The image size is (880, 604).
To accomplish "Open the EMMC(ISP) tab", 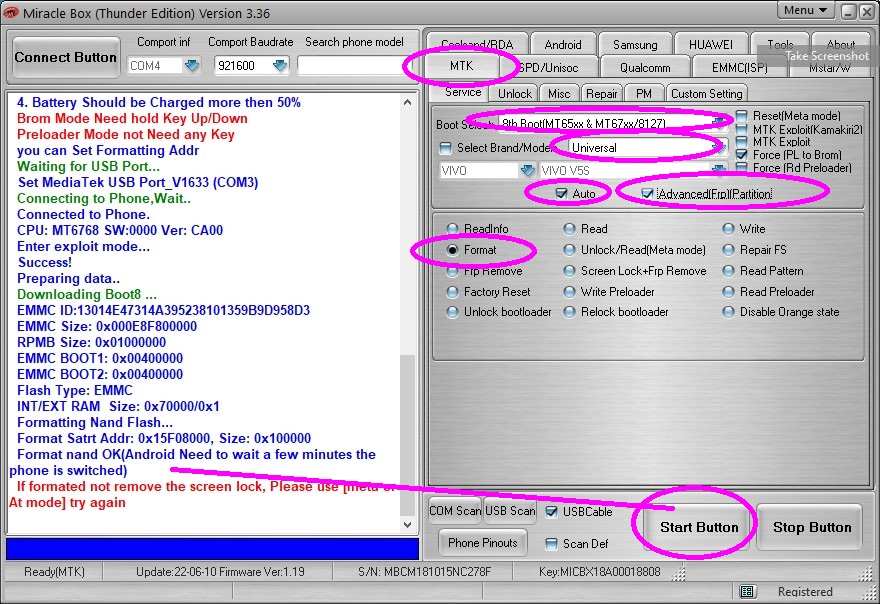I will pos(739,68).
